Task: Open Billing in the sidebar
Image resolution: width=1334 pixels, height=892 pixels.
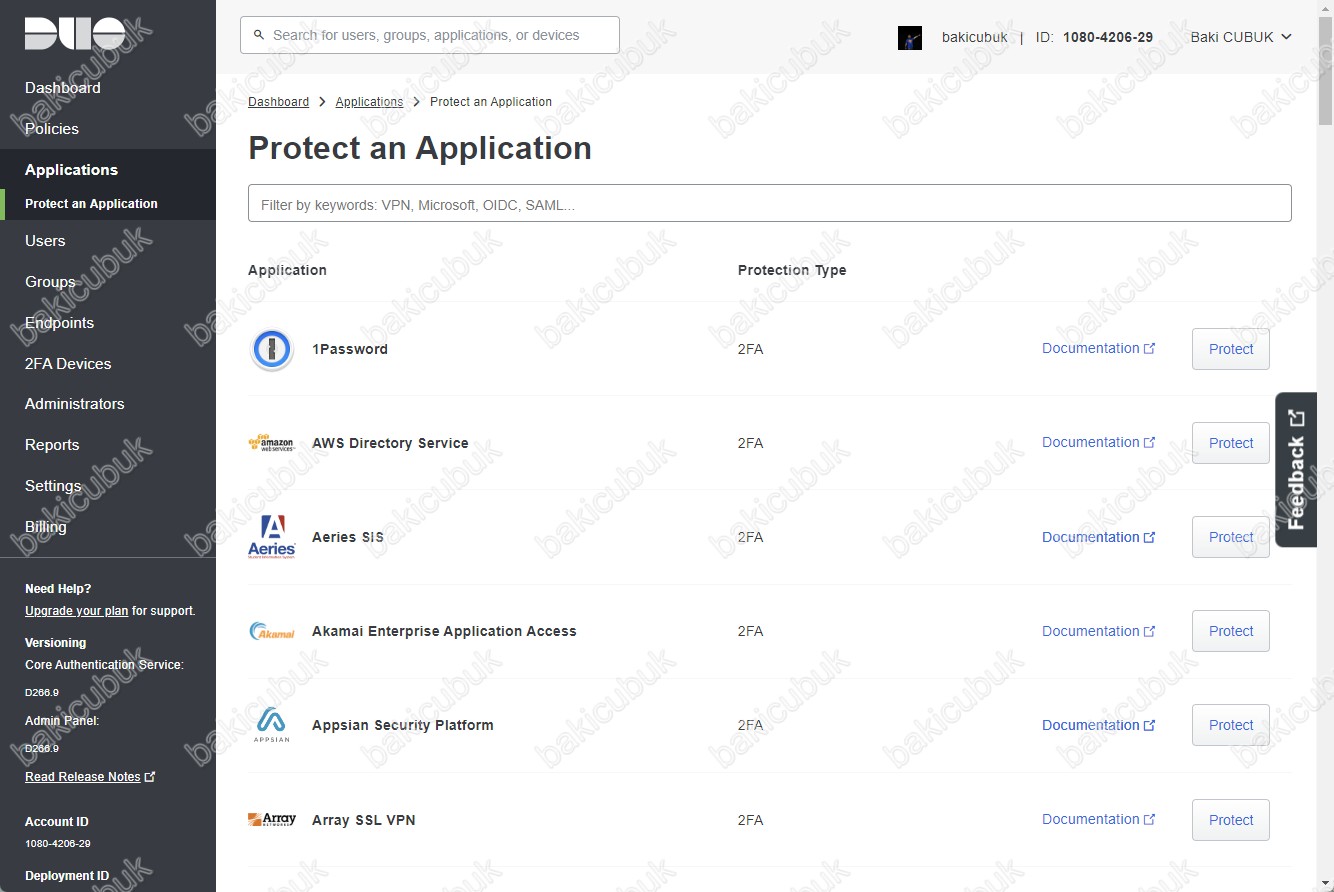Action: 46,527
